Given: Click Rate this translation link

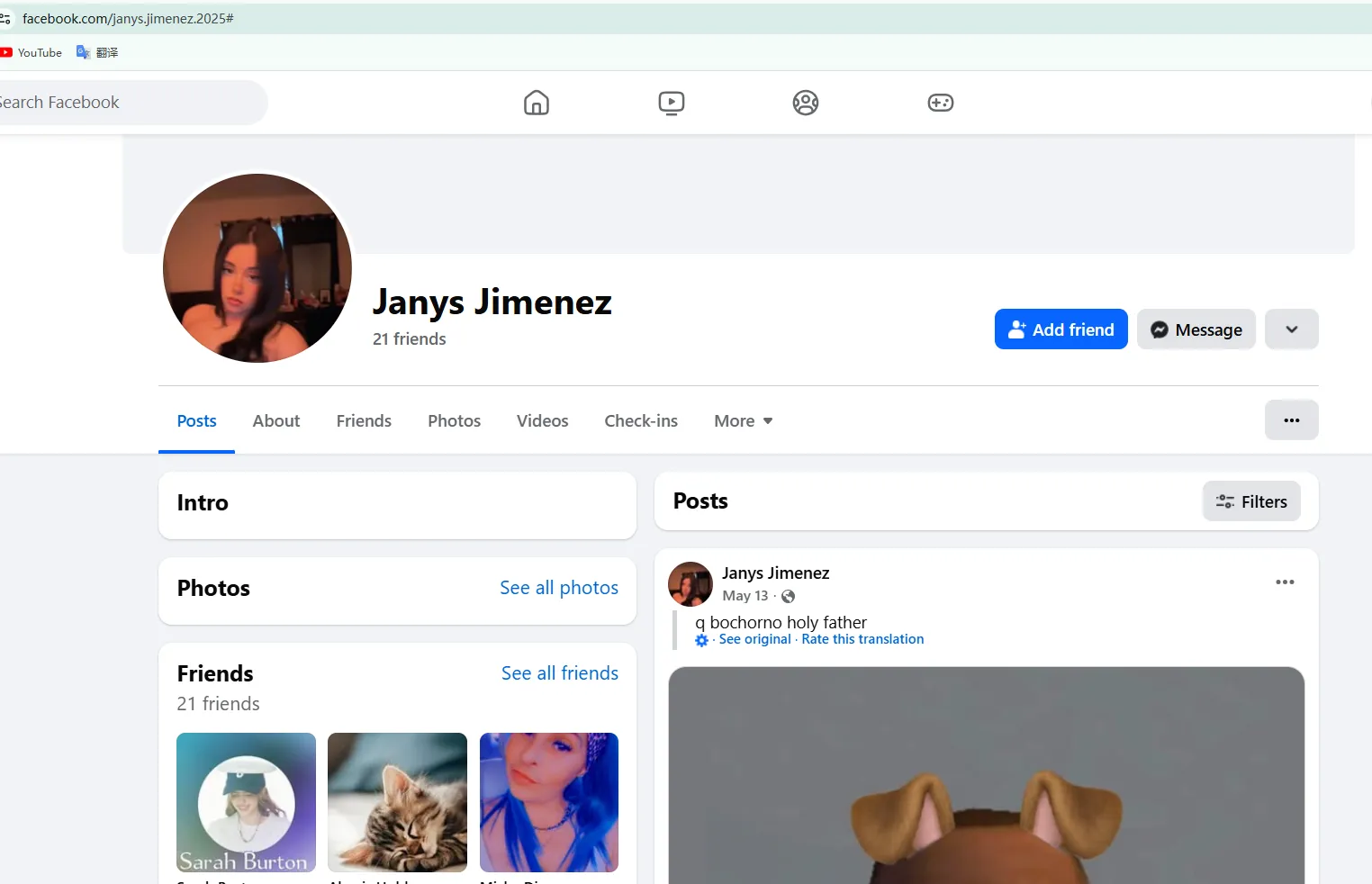Looking at the screenshot, I should (x=862, y=639).
